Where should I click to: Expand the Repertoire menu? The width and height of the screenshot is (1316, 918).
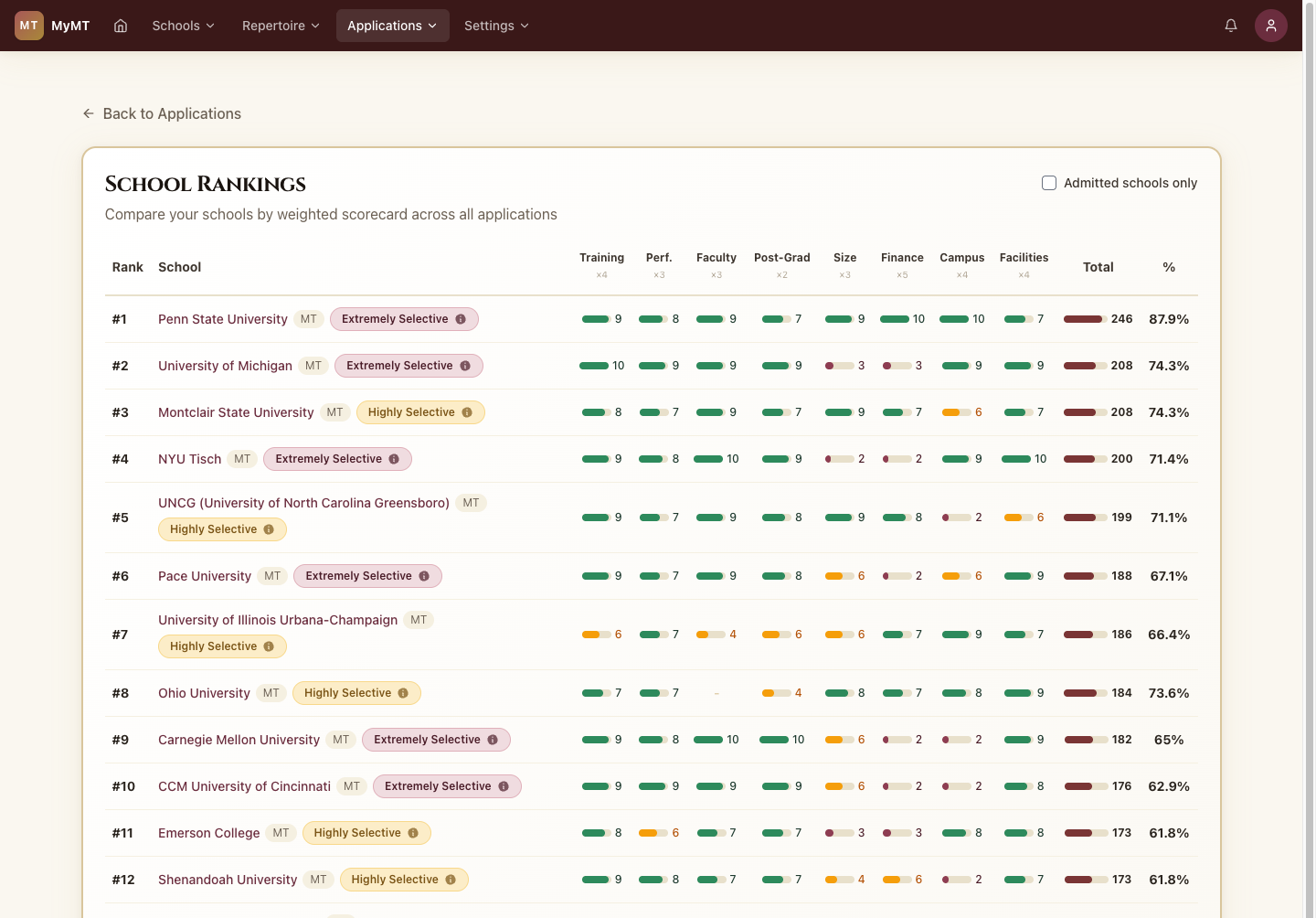pos(281,26)
